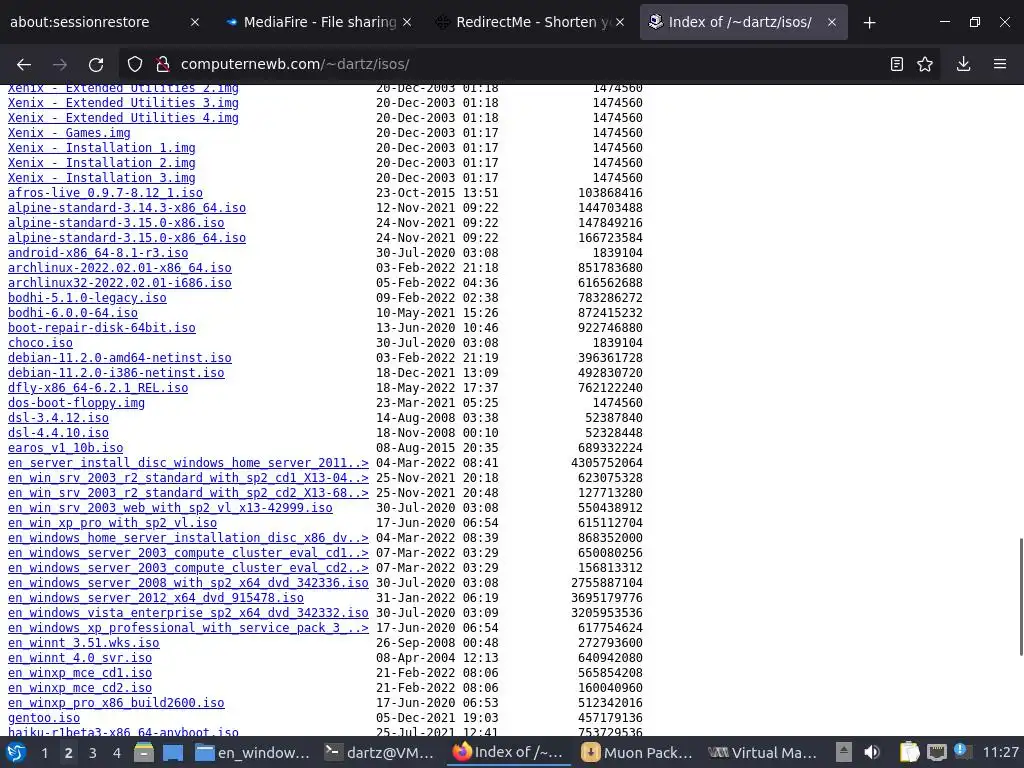Click the insecure connection lock icon
This screenshot has width=1024, height=768.
click(163, 64)
